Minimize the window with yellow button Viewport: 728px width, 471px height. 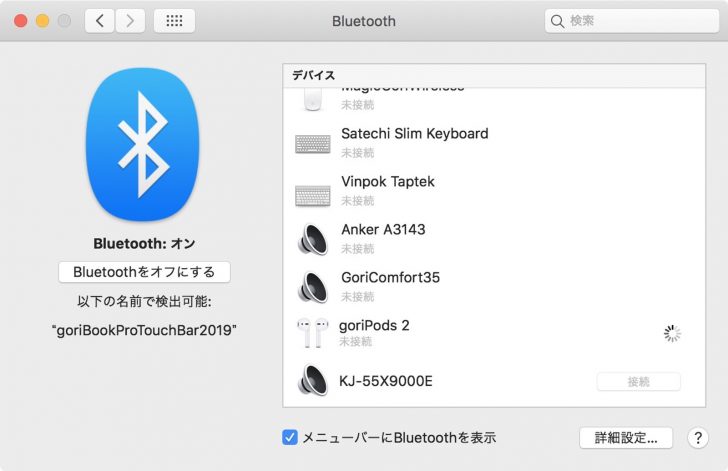click(x=42, y=21)
